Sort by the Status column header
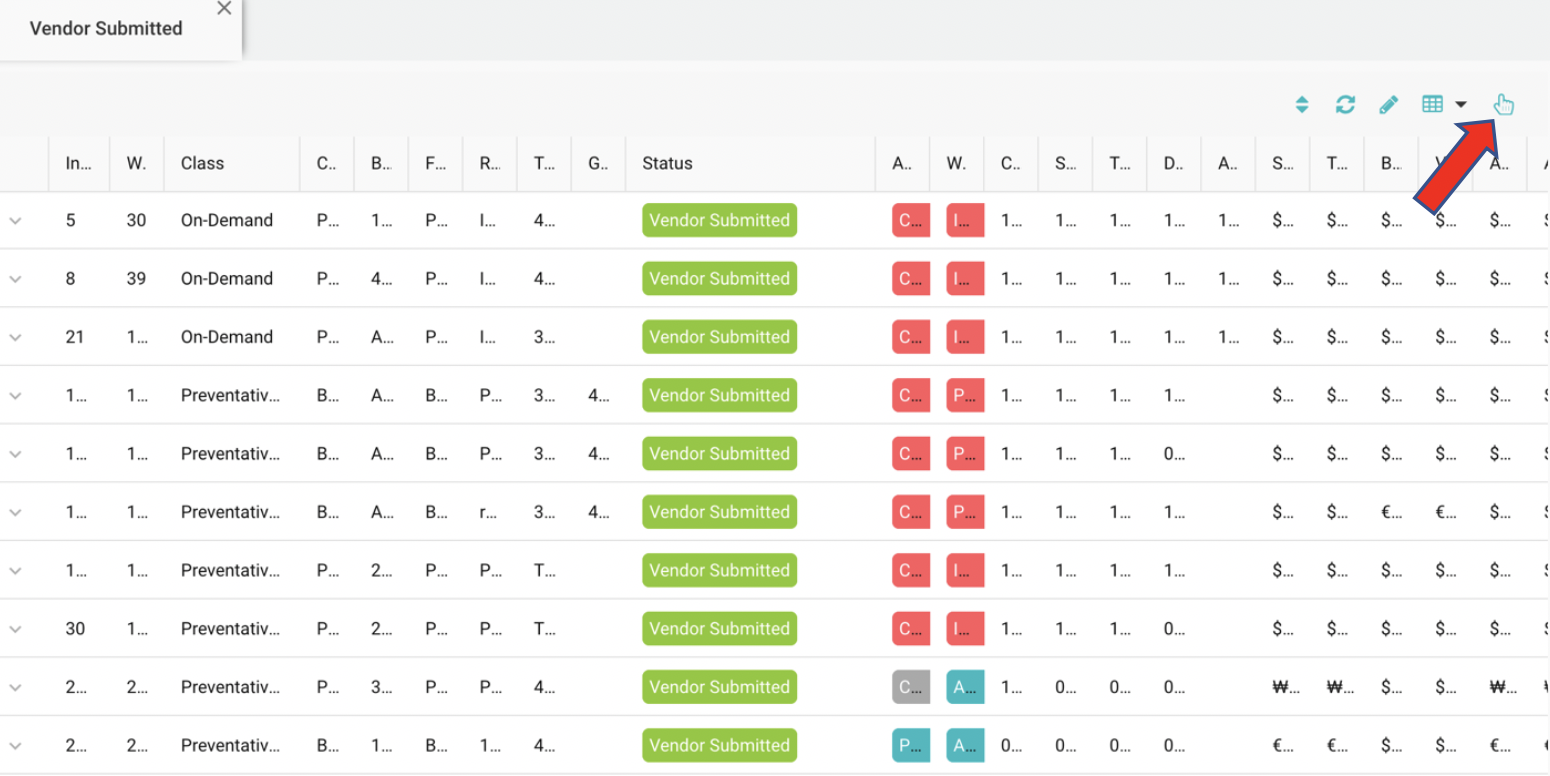The height and width of the screenshot is (776, 1550). tap(667, 163)
